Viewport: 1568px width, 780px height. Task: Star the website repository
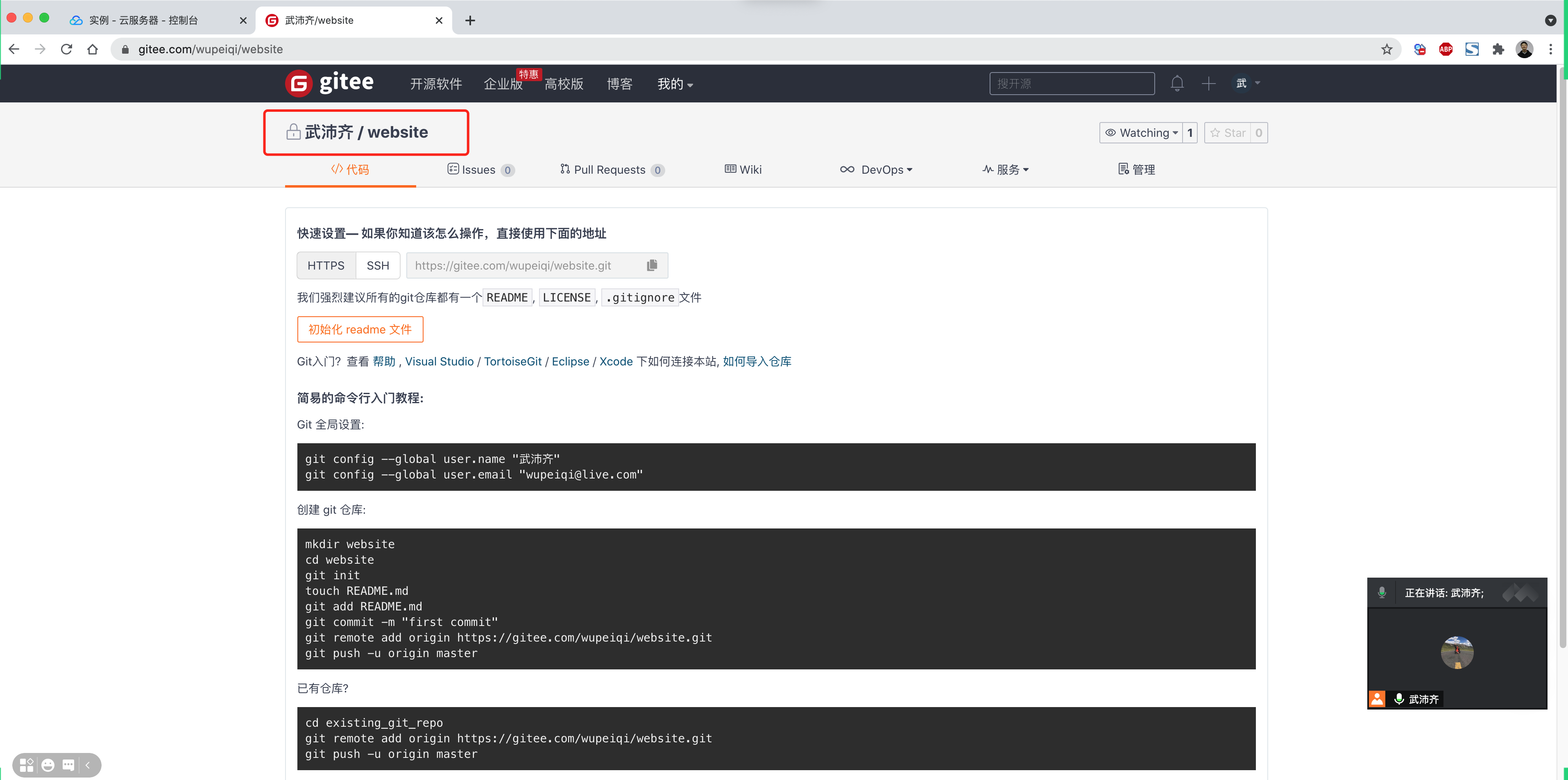[x=1228, y=133]
